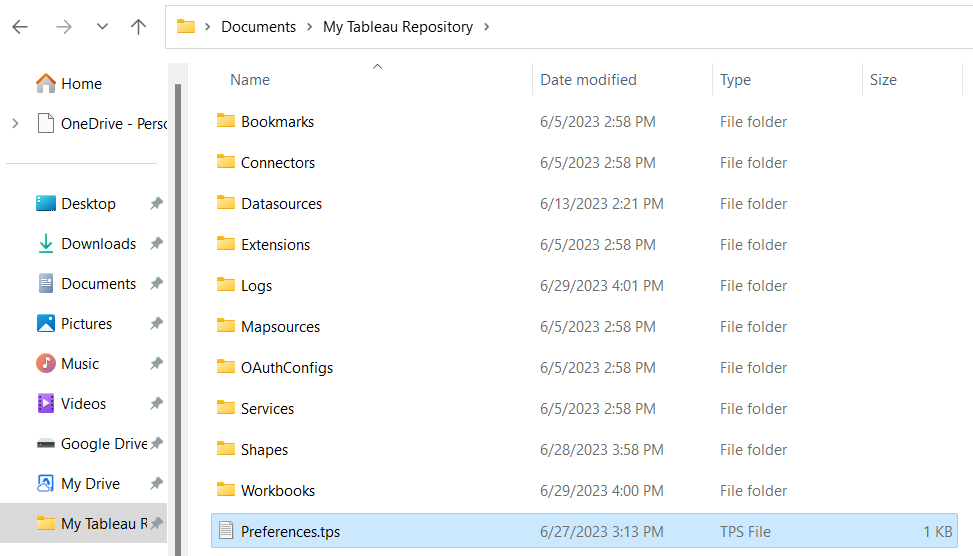This screenshot has width=973, height=556.
Task: Select the Workbooks folder
Action: 584,490
